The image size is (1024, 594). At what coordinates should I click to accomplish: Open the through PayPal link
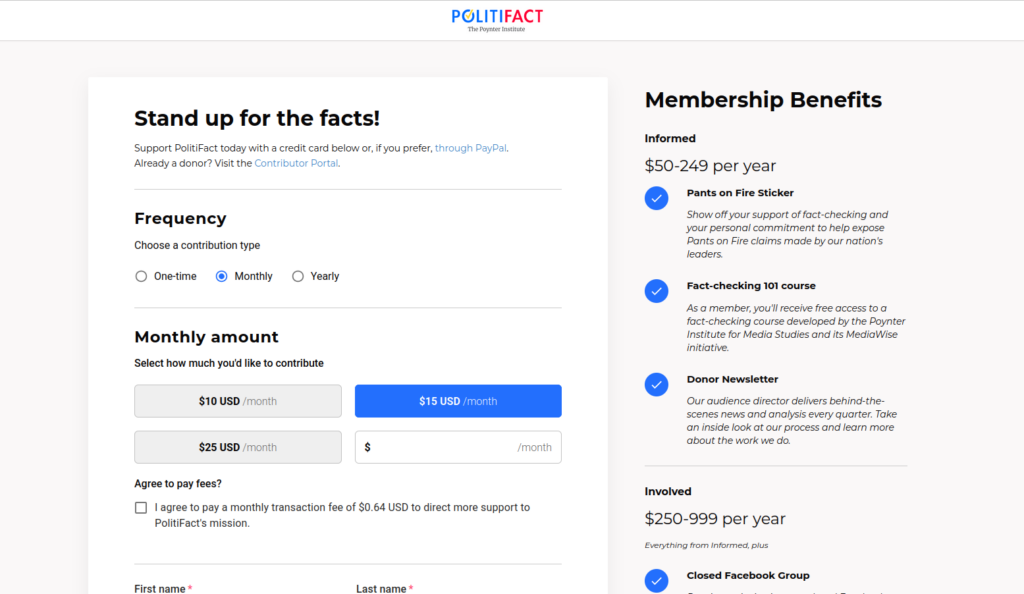(470, 147)
